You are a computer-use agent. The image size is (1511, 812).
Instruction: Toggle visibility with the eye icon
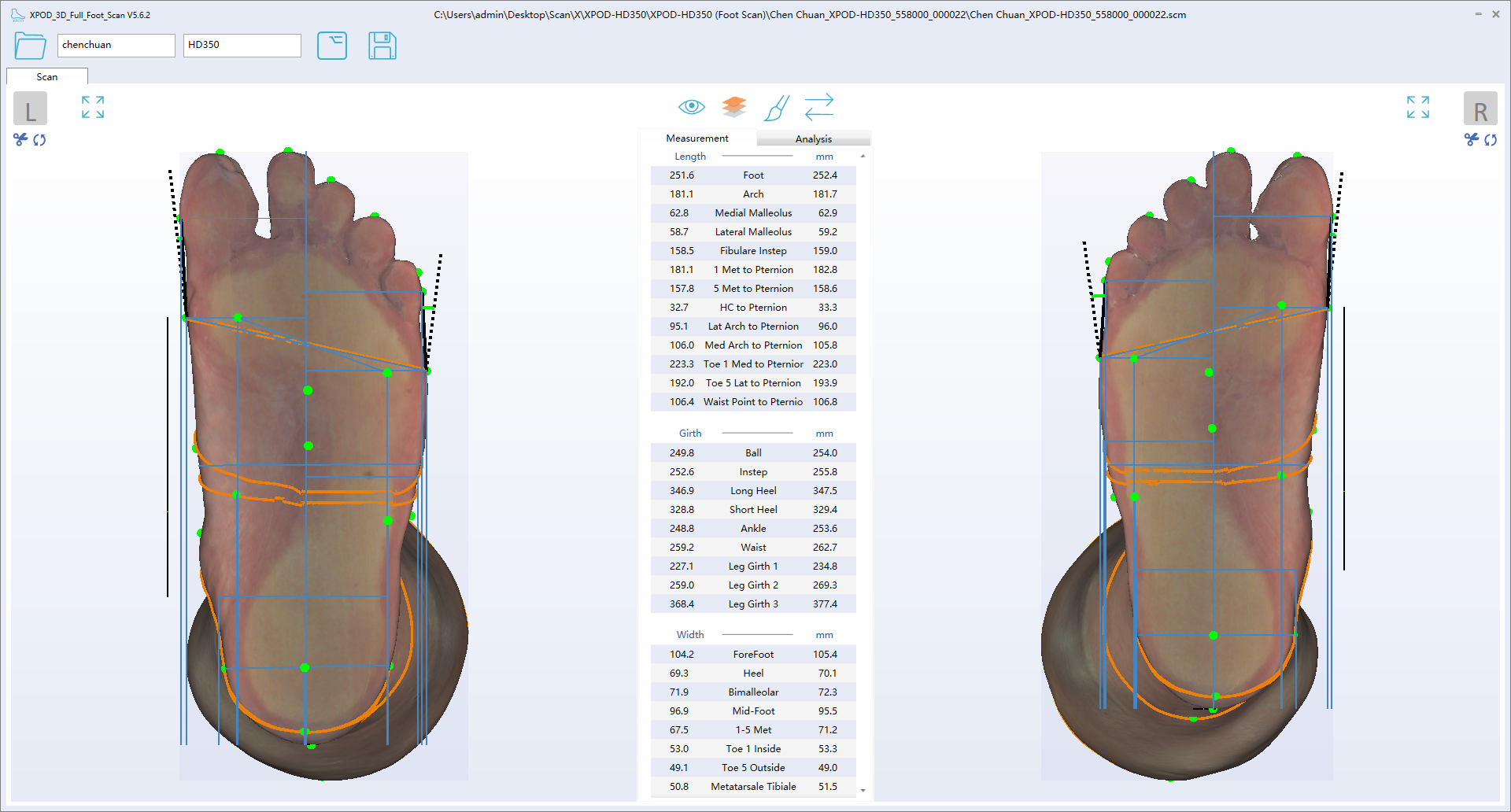tap(691, 106)
